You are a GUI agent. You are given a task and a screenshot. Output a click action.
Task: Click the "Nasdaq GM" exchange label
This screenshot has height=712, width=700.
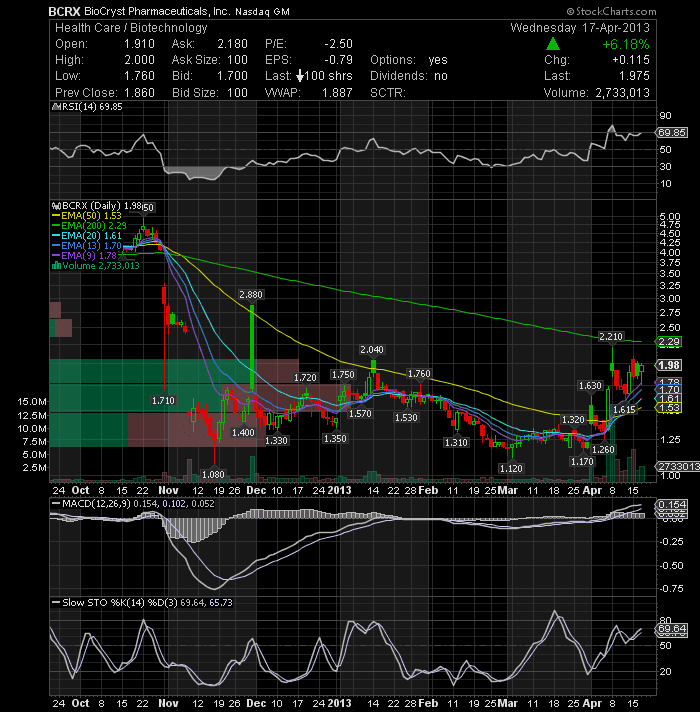point(262,12)
